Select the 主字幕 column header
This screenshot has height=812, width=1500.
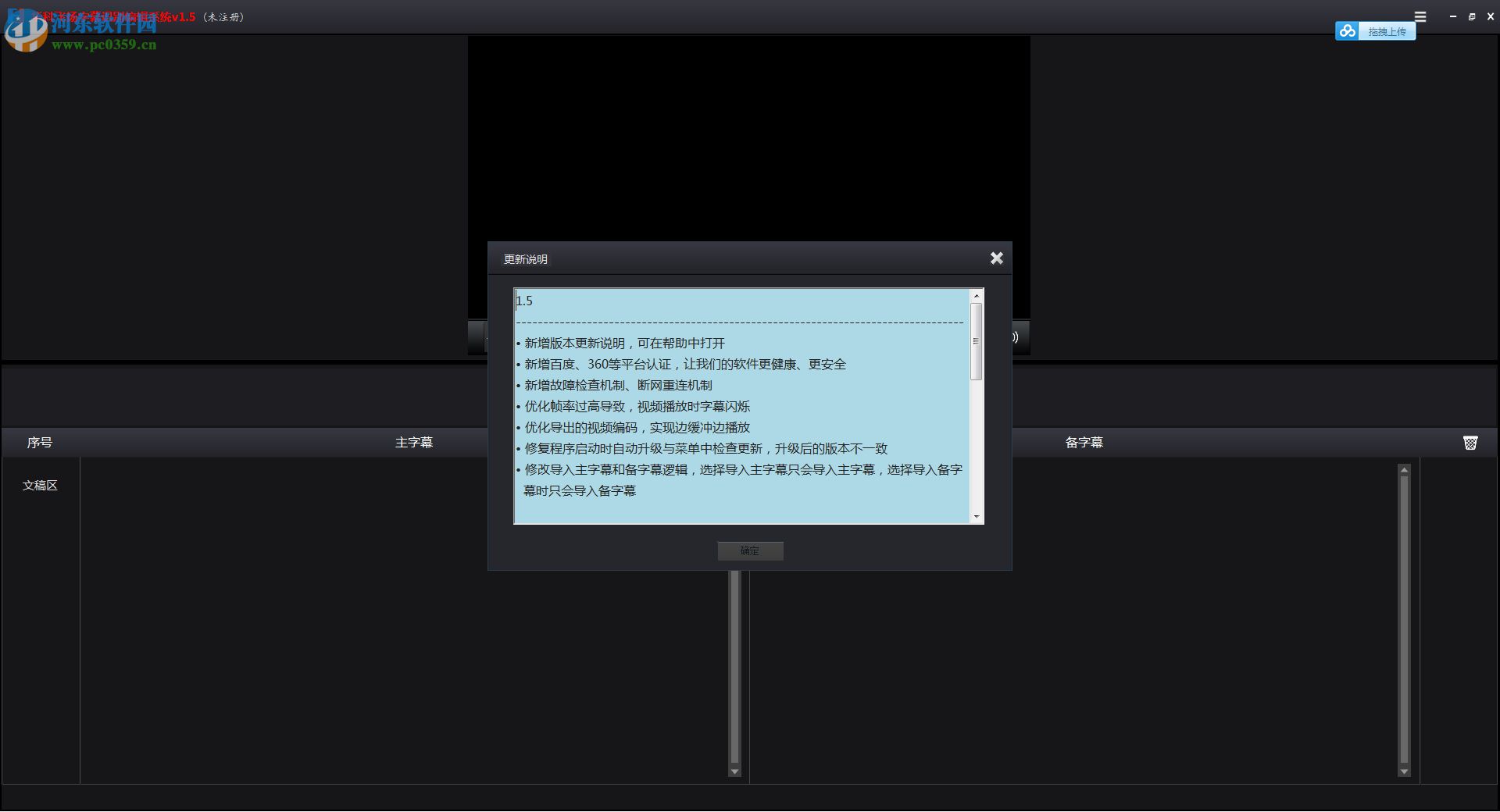[x=414, y=442]
